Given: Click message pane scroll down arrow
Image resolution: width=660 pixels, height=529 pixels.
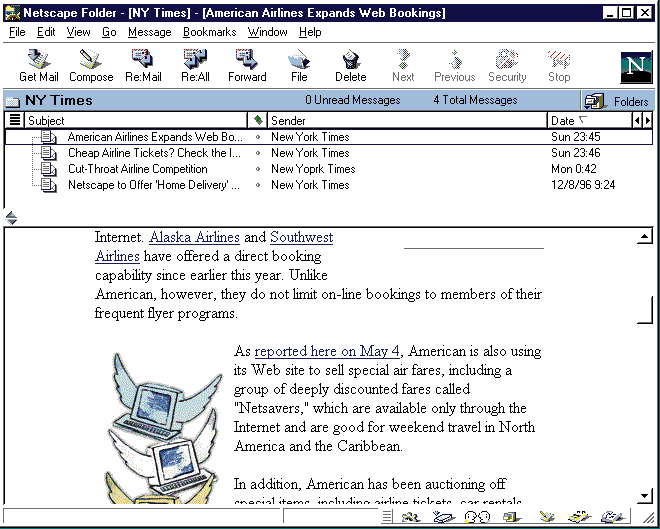Looking at the screenshot, I should click(645, 496).
